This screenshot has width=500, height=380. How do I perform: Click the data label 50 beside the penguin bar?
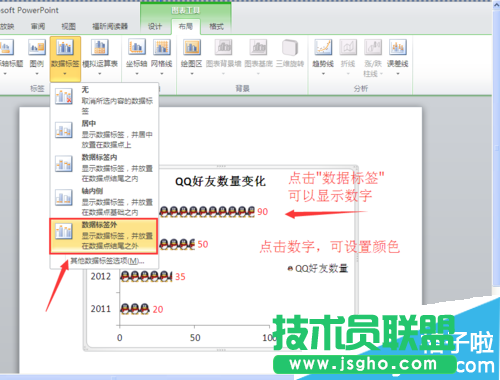pyautogui.click(x=203, y=244)
